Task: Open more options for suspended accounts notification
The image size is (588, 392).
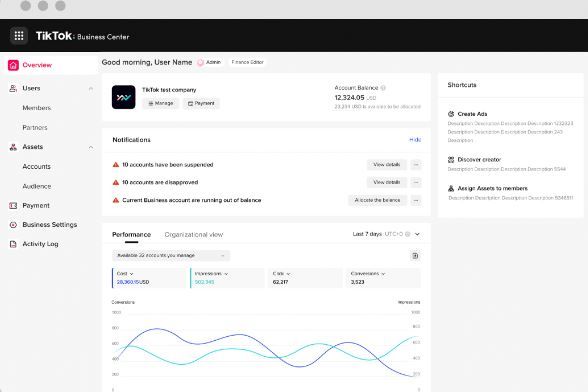Action: coord(416,165)
